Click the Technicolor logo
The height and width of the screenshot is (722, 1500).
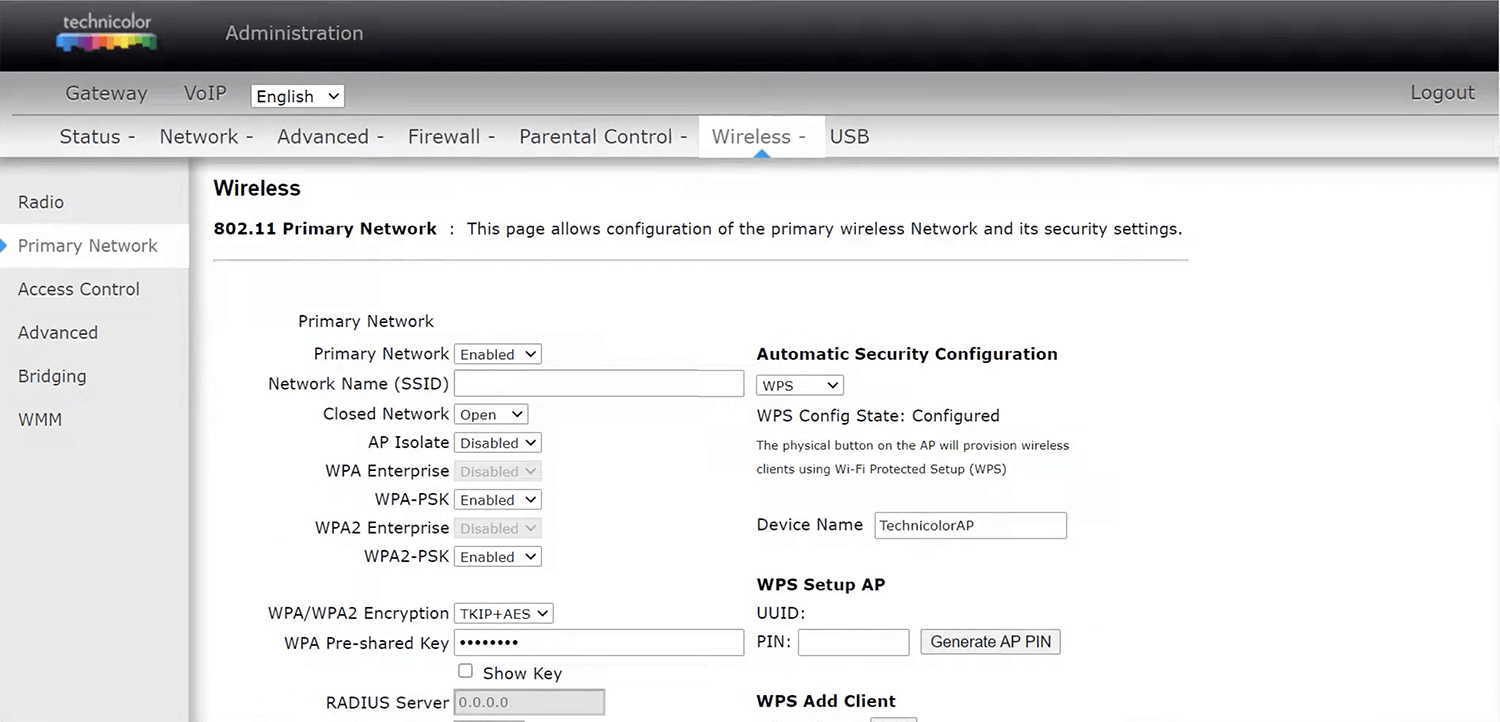tap(106, 33)
